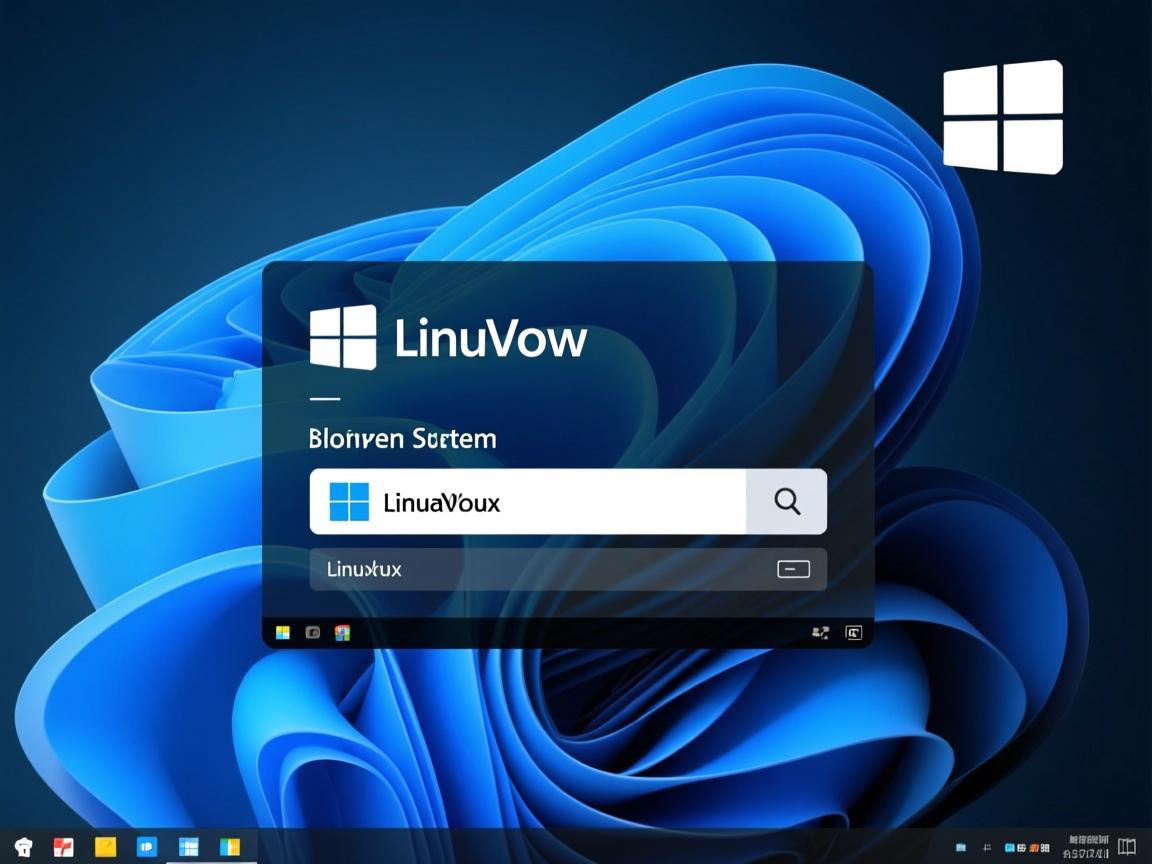Open the Start menu from the taskbar

pos(187,847)
